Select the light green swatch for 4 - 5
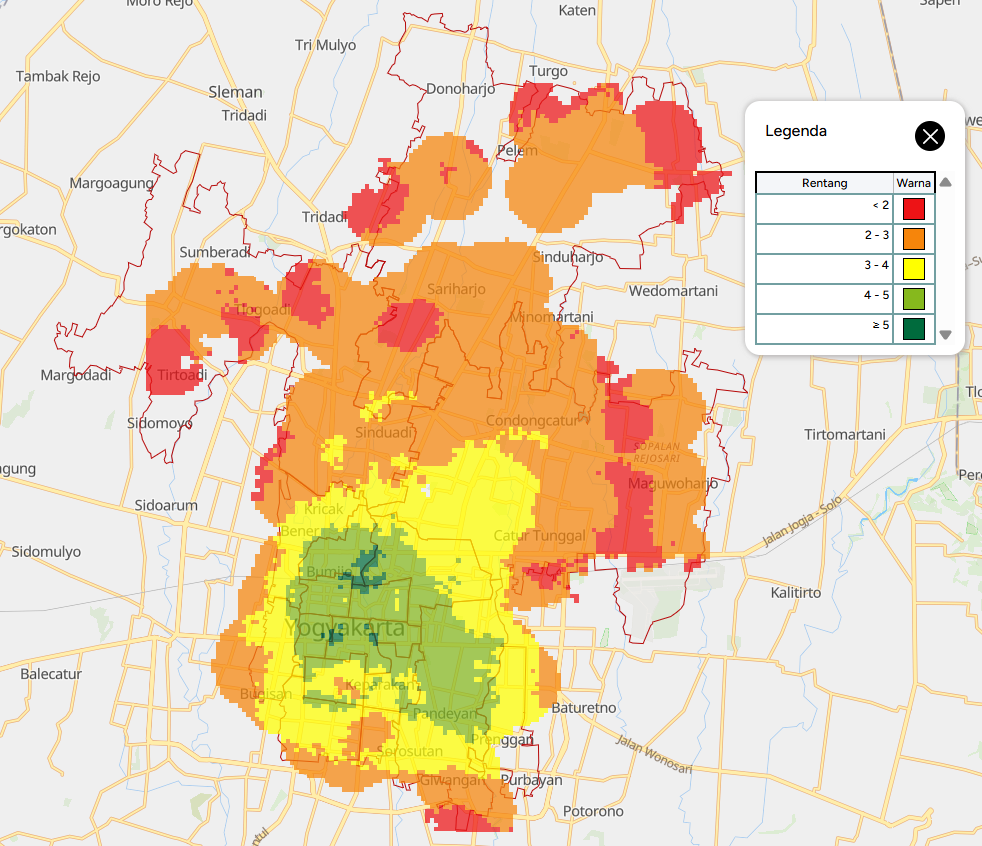The image size is (982, 846). click(x=914, y=299)
